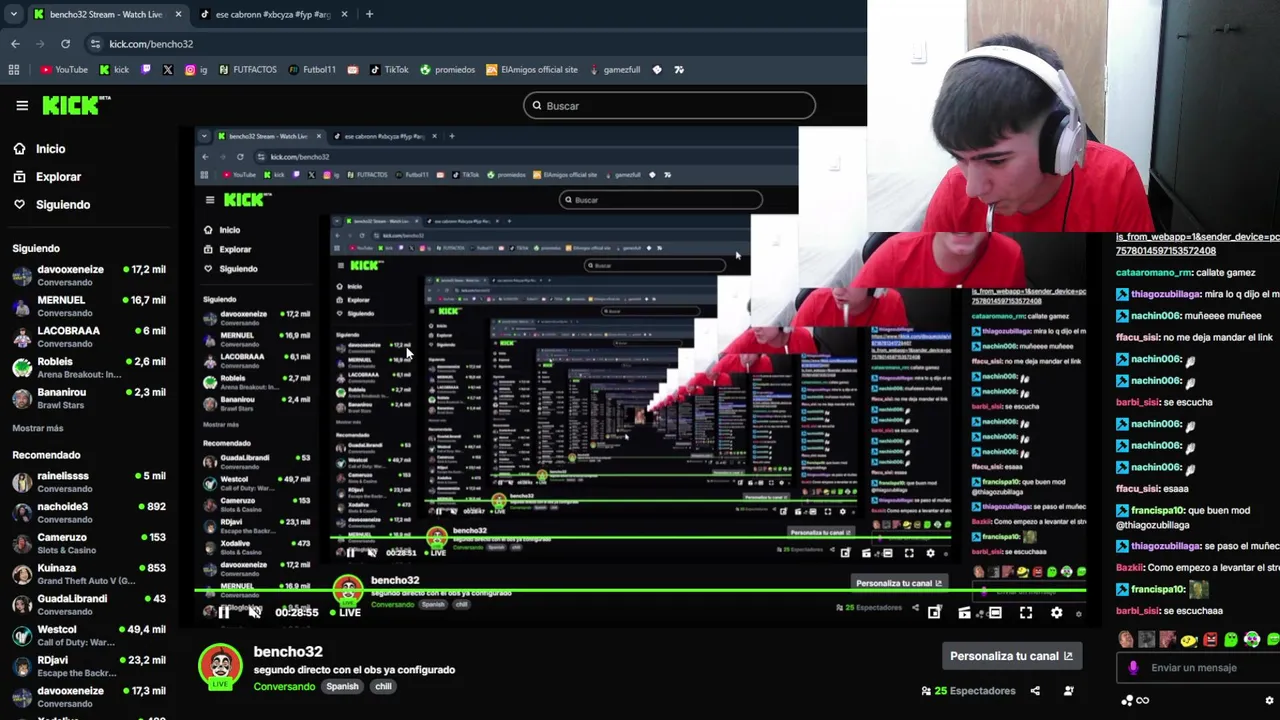Open Kuinaza recommended channel
The height and width of the screenshot is (720, 1280).
[x=89, y=574]
